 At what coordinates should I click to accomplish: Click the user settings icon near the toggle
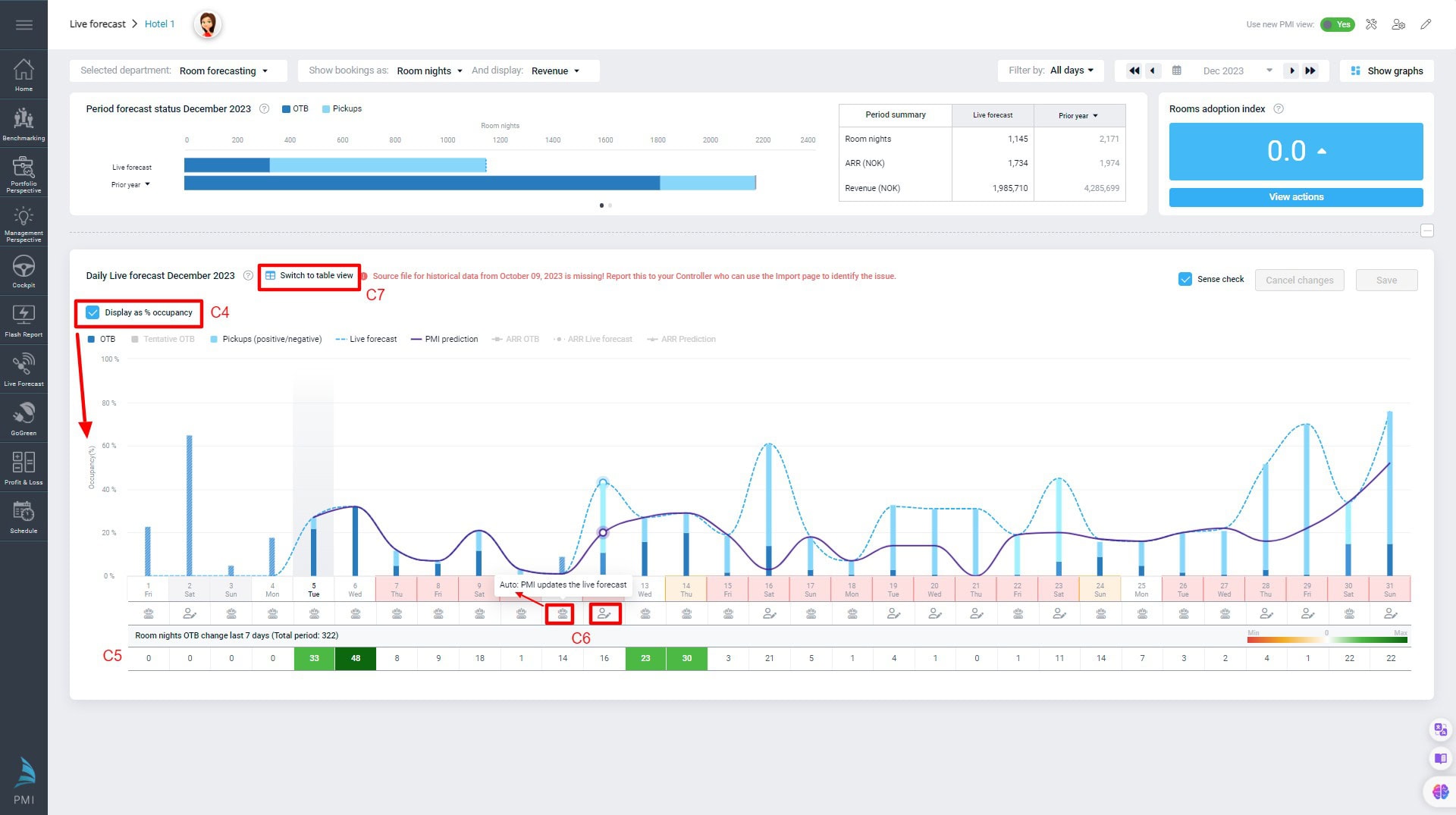[x=1399, y=24]
